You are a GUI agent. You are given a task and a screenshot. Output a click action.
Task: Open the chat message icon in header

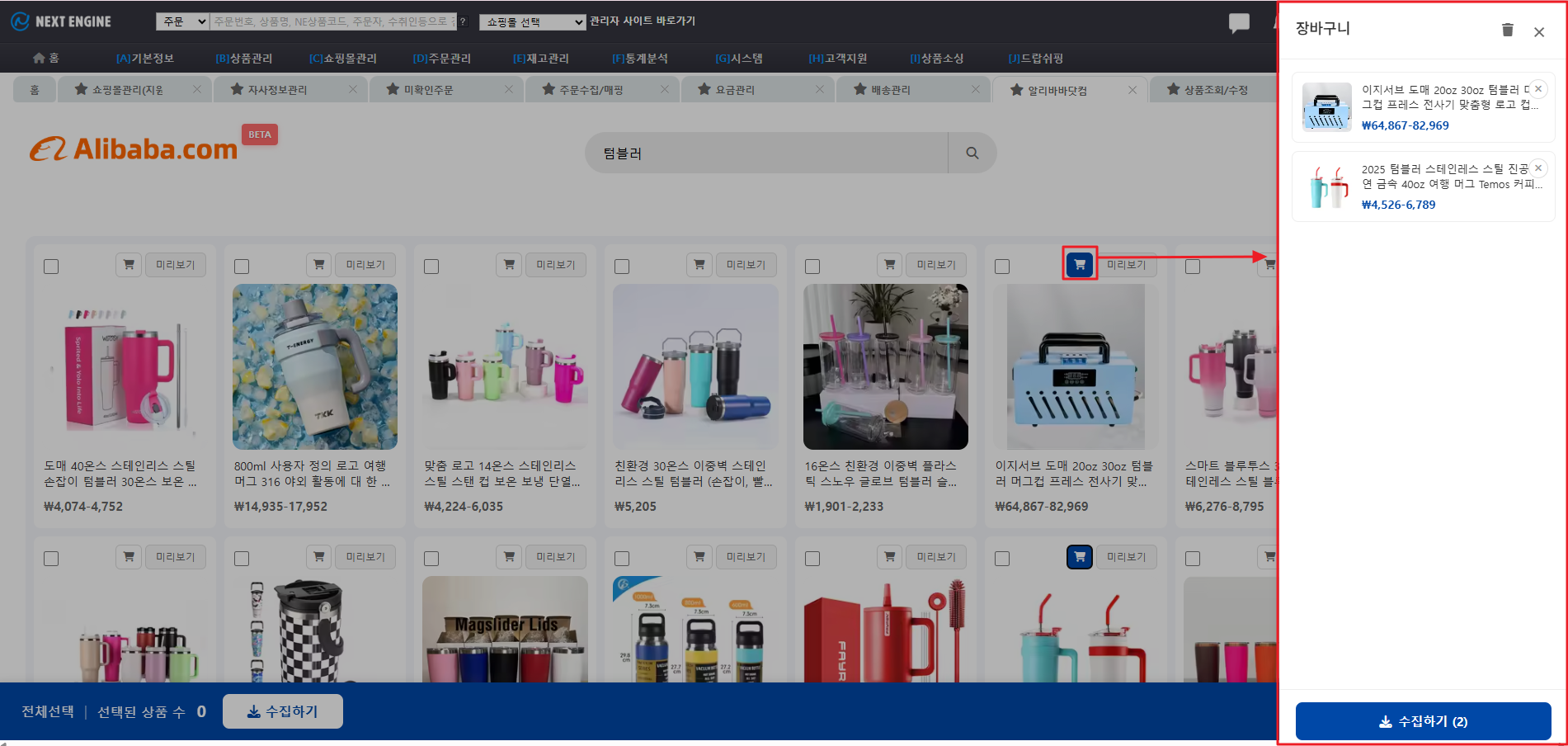pyautogui.click(x=1238, y=23)
